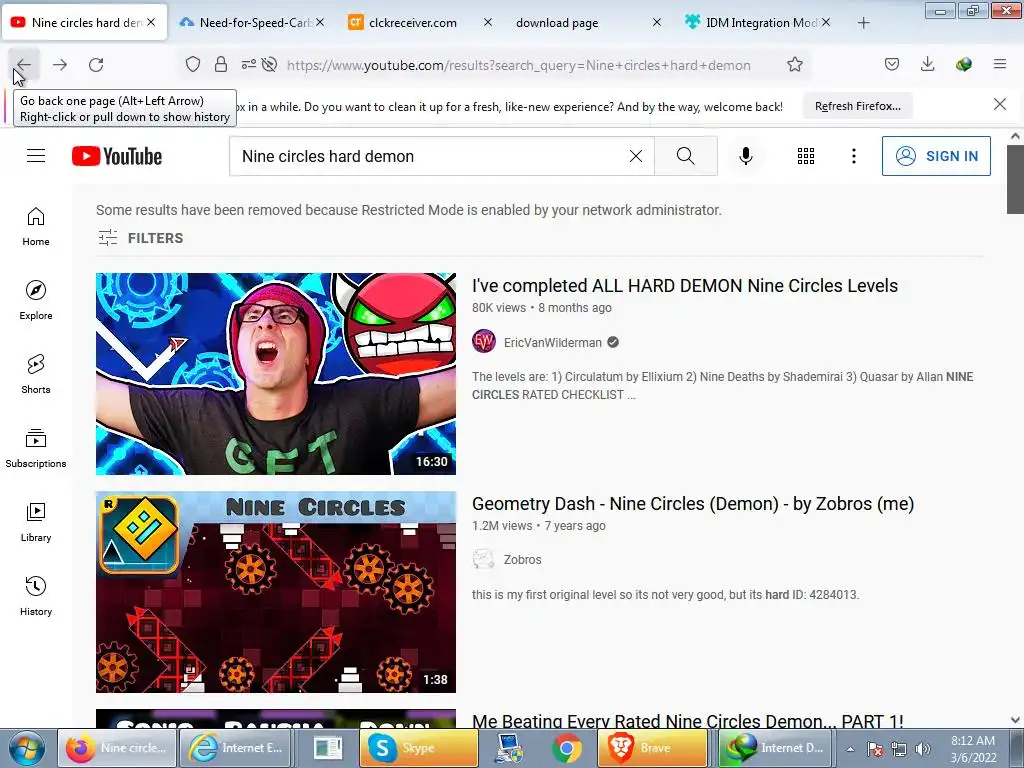The image size is (1024, 768).
Task: Click the site security padlock icon
Action: point(221,65)
